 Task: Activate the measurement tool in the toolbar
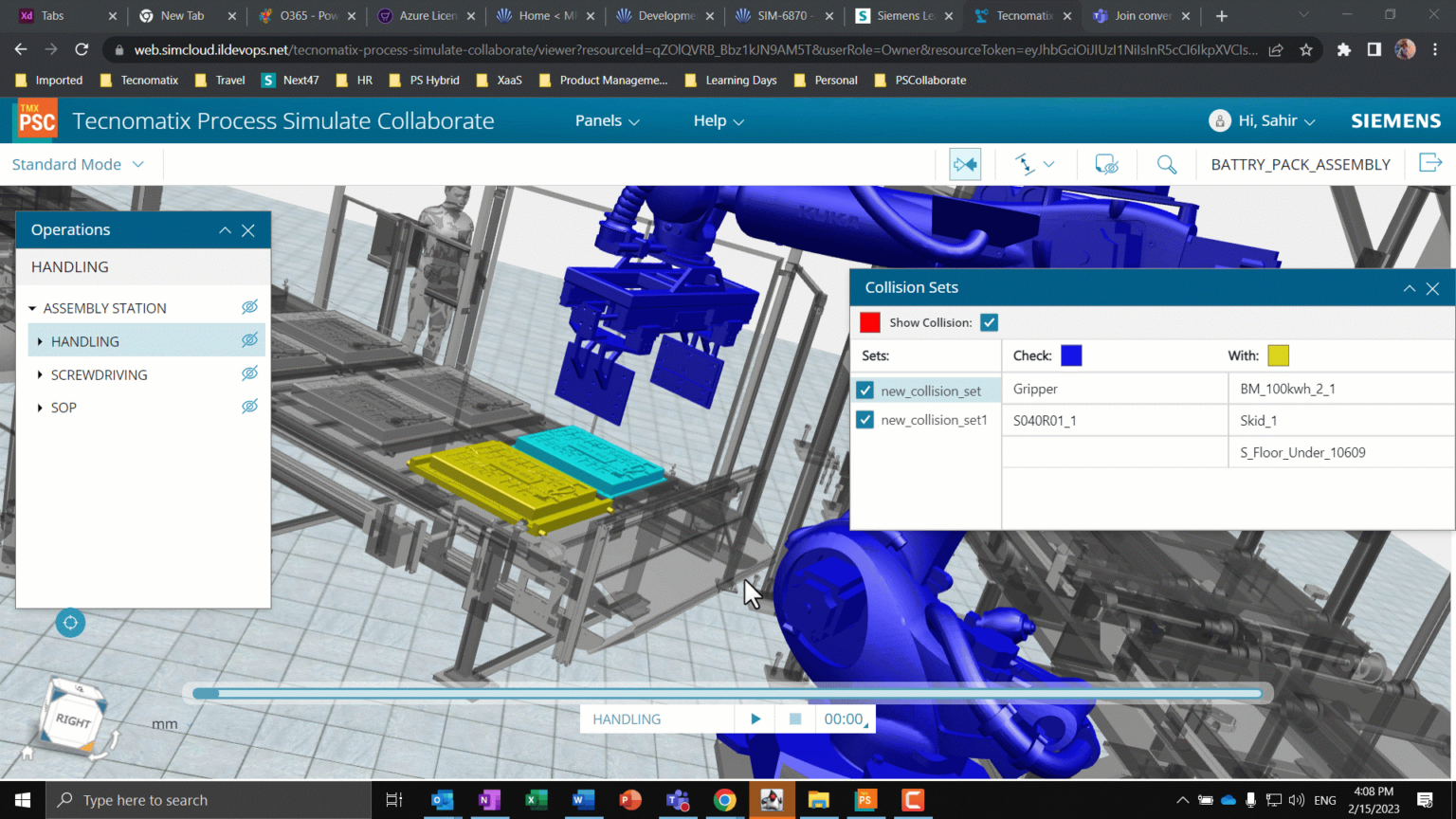tap(1026, 164)
